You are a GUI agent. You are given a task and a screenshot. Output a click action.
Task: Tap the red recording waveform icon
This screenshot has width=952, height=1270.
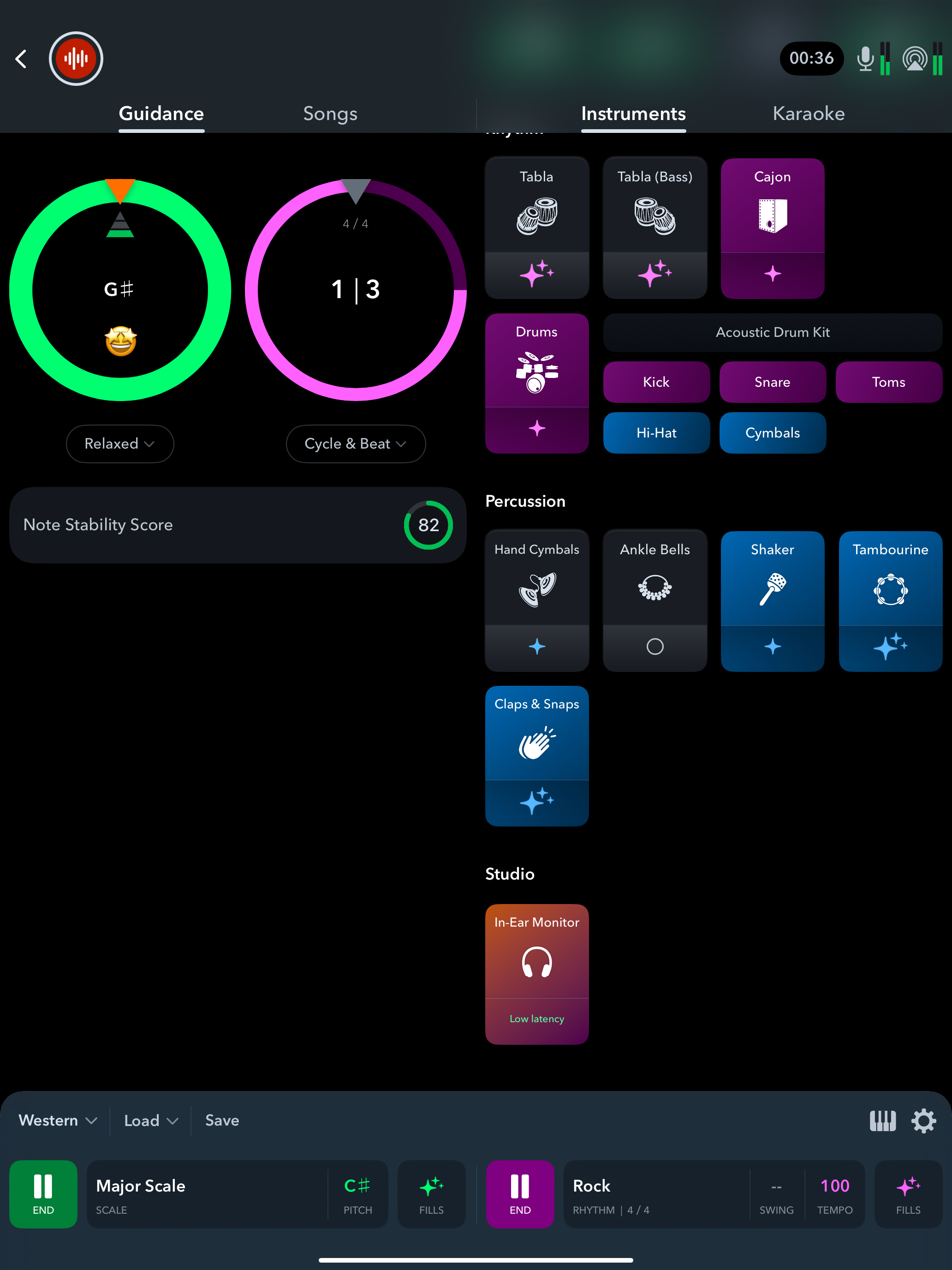(76, 59)
